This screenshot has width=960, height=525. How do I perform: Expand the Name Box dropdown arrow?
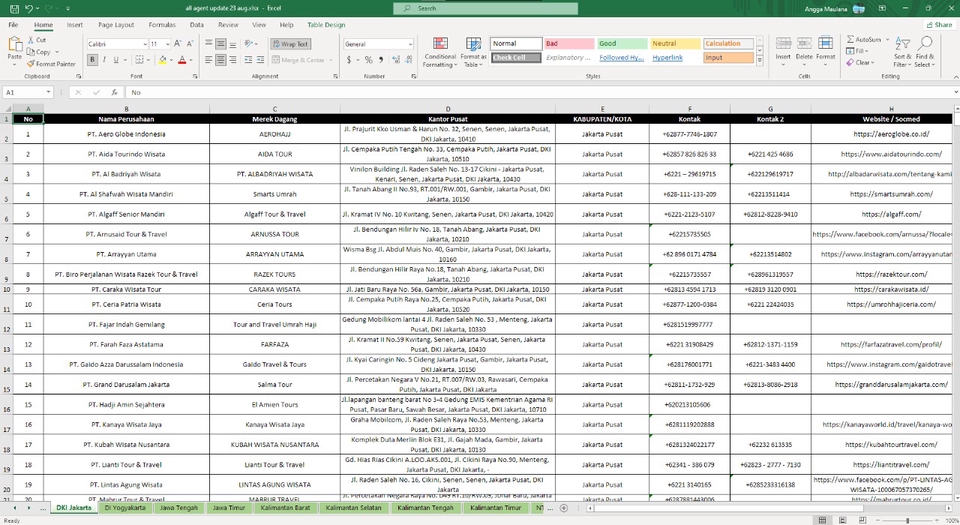tap(48, 92)
